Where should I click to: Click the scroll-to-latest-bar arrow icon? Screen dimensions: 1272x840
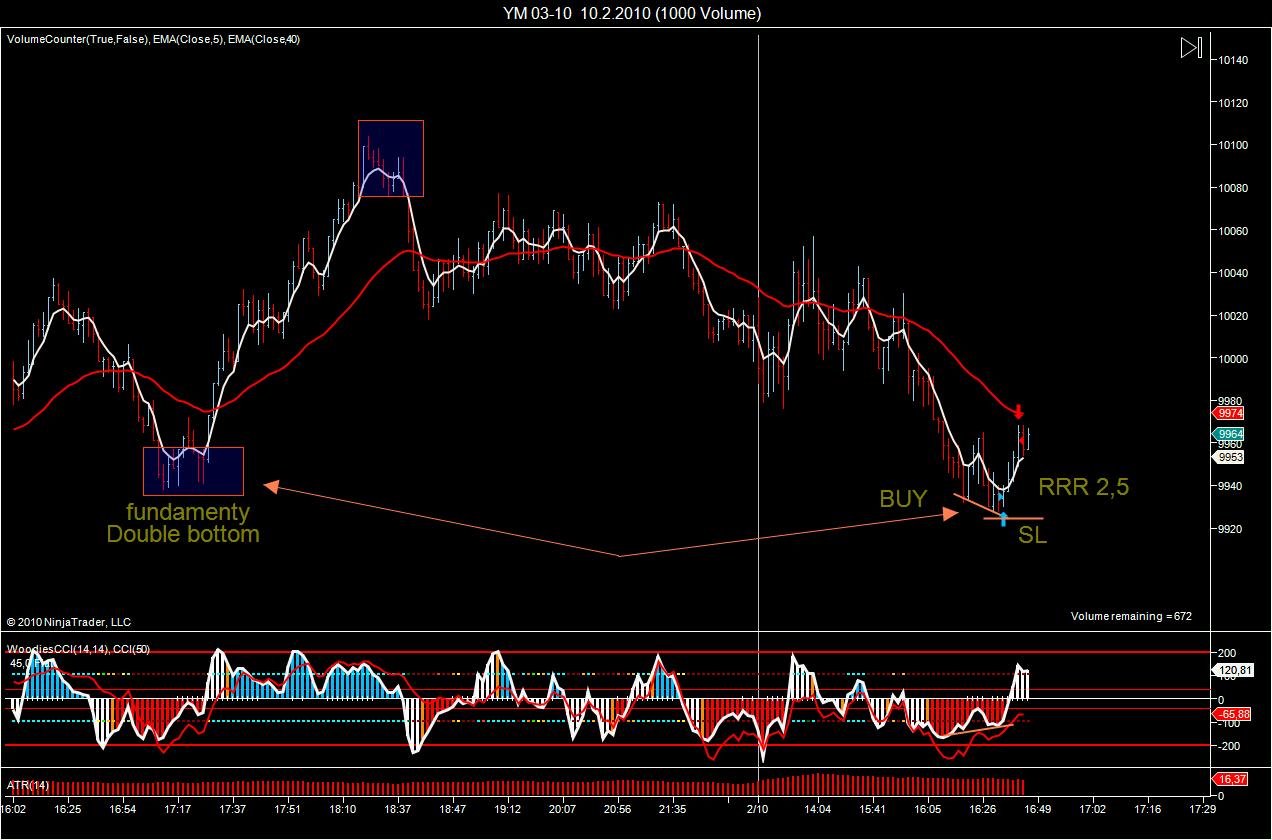(x=1190, y=47)
